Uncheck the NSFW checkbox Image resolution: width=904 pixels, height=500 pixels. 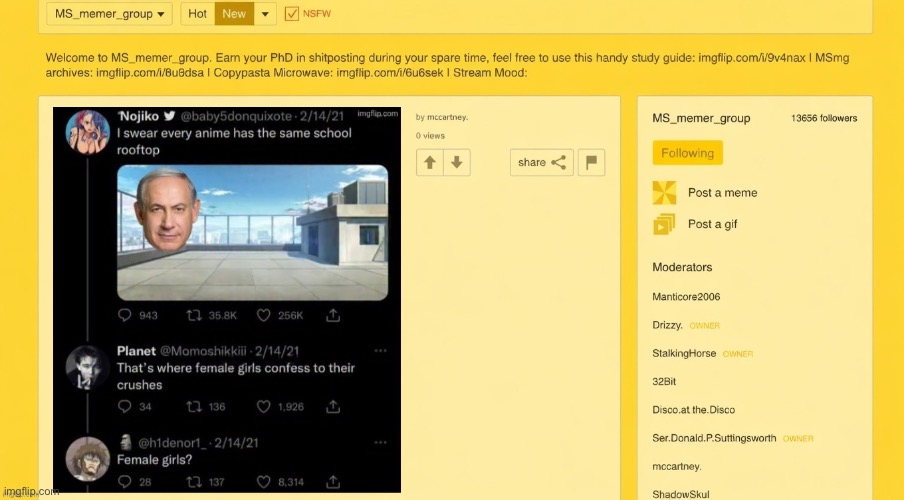[292, 14]
